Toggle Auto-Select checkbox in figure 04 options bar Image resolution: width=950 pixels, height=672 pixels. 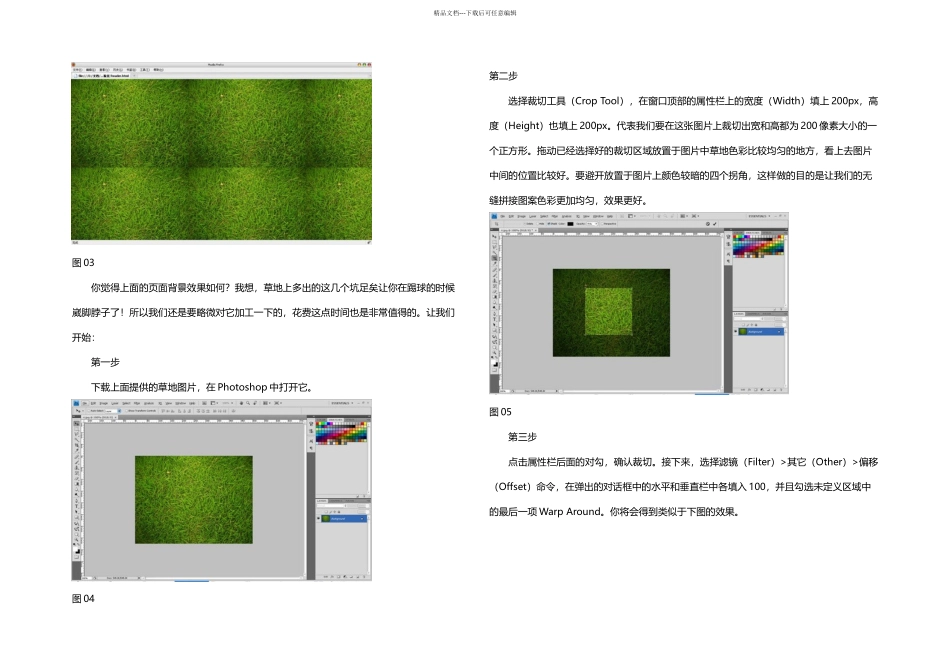coord(88,411)
